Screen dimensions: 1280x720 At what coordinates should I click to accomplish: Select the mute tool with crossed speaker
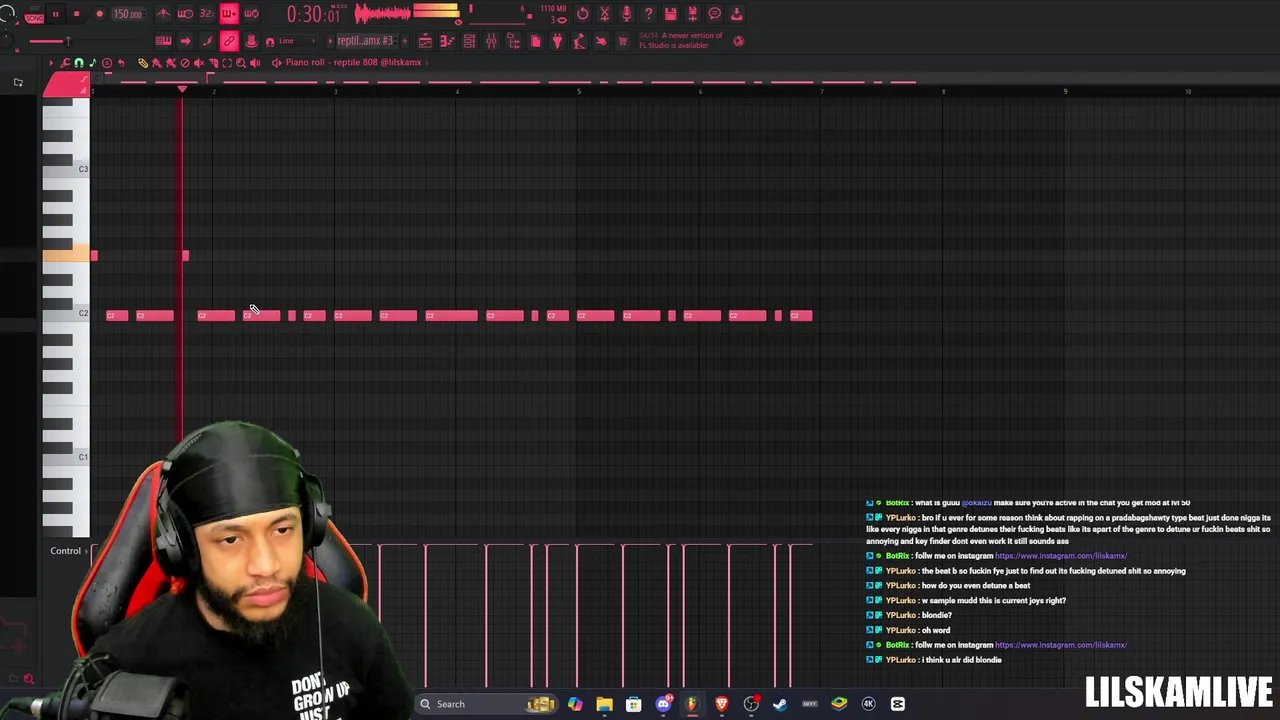click(x=199, y=63)
